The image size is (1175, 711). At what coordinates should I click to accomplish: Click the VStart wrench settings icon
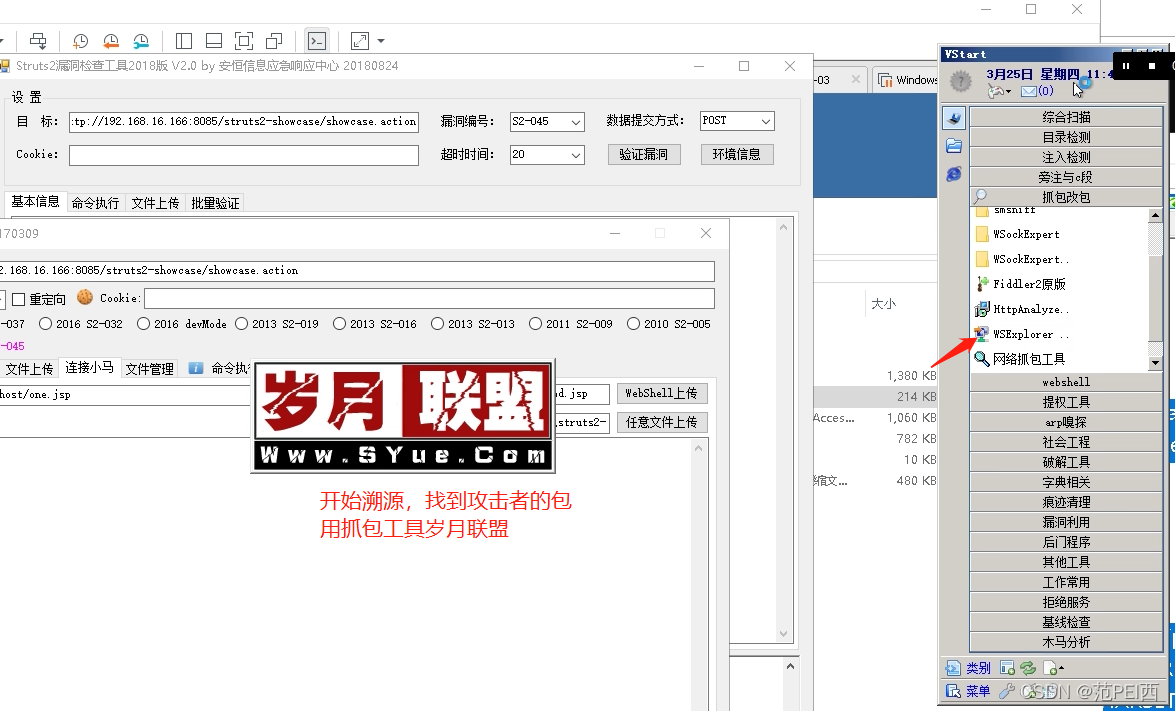tap(1008, 691)
